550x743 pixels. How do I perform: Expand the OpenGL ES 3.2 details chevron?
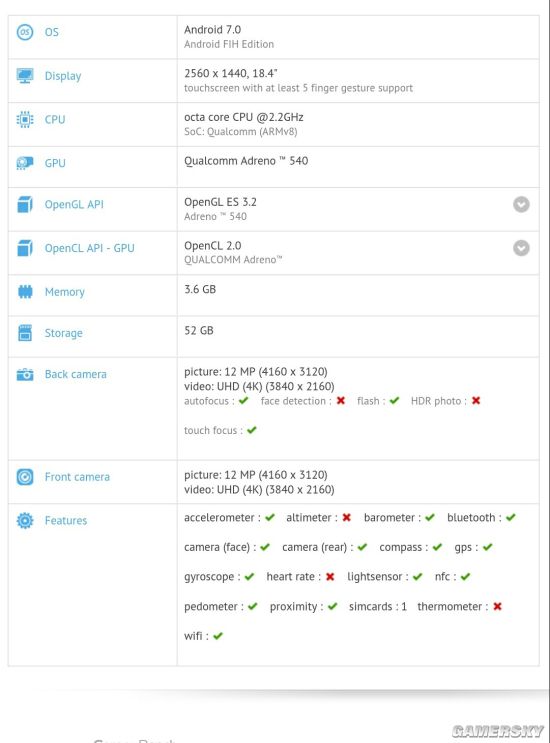(521, 204)
